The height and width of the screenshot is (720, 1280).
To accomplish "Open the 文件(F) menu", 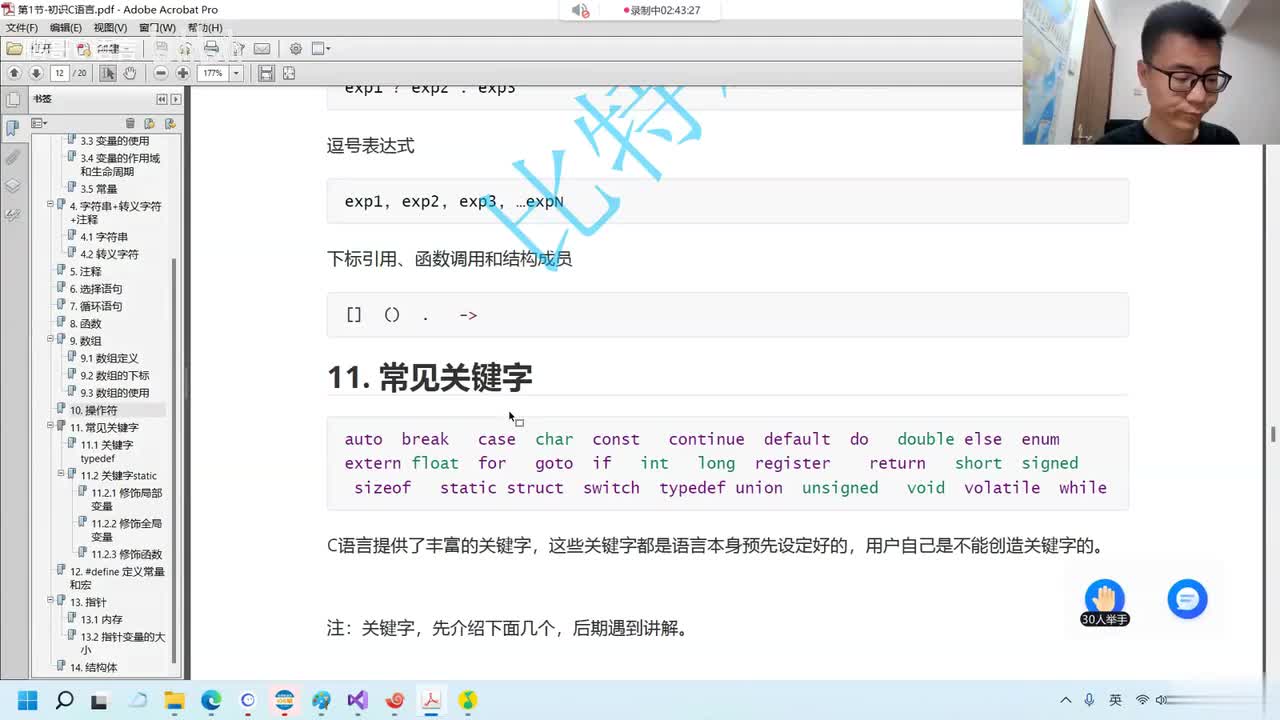I will tap(22, 28).
